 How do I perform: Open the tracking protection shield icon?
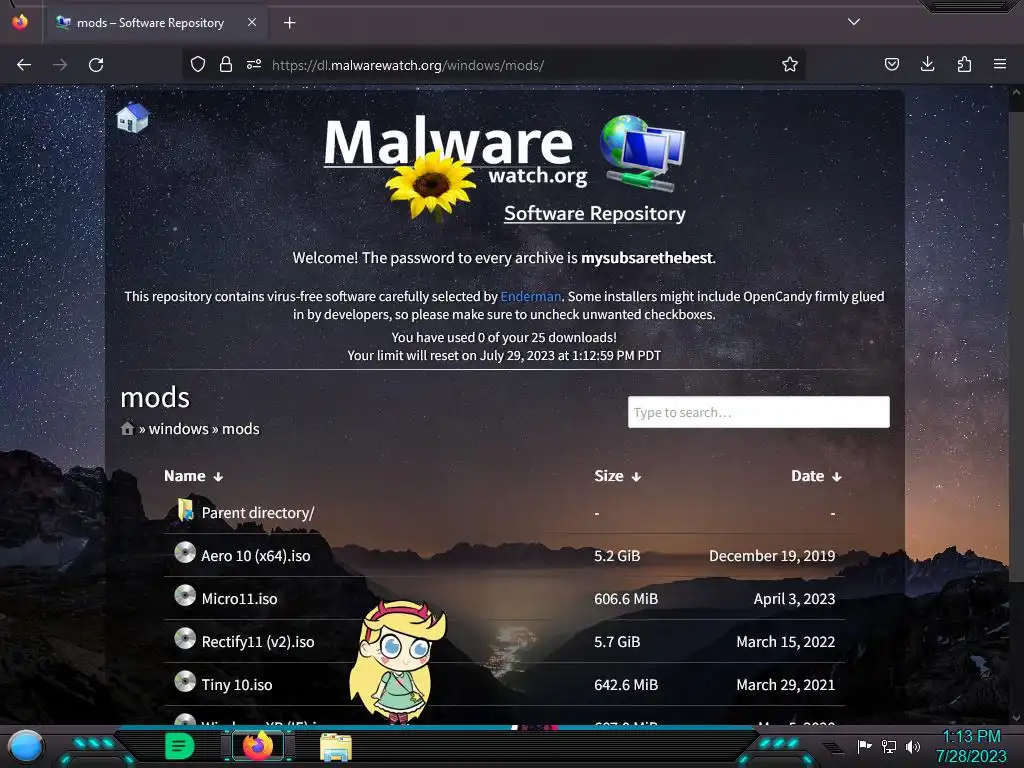[x=198, y=64]
